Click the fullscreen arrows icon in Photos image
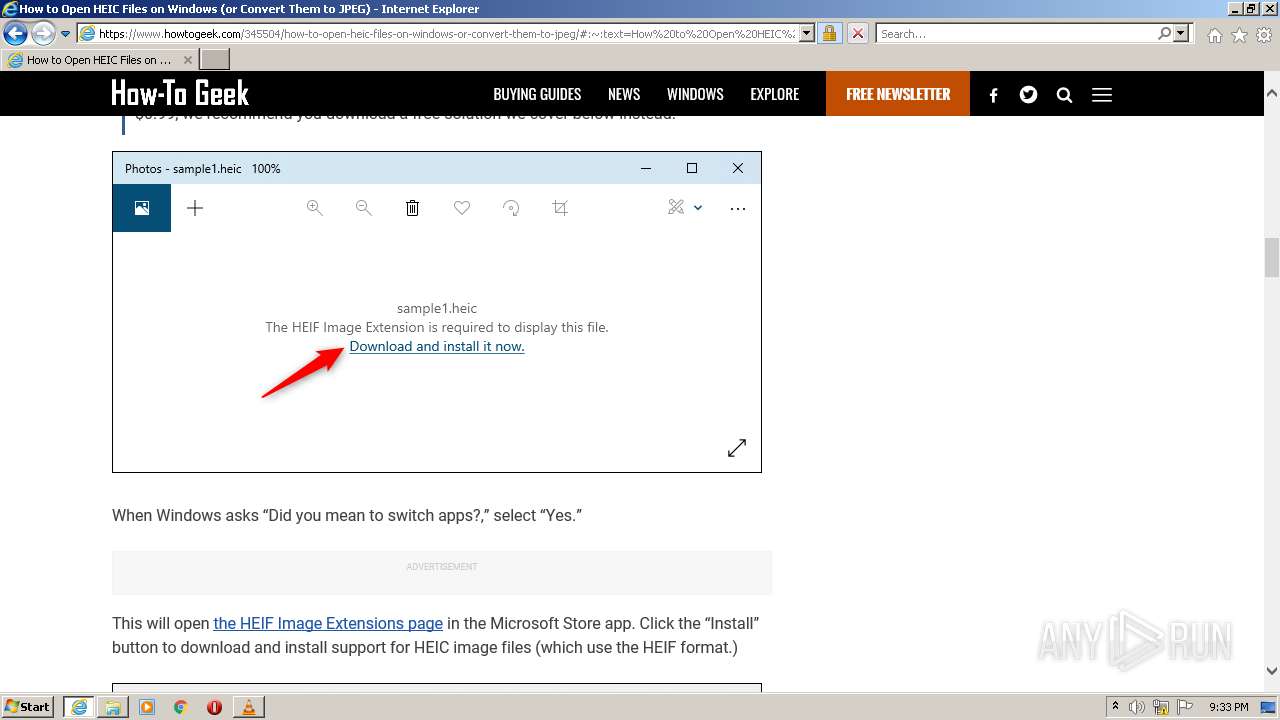Image resolution: width=1280 pixels, height=720 pixels. pyautogui.click(x=737, y=448)
